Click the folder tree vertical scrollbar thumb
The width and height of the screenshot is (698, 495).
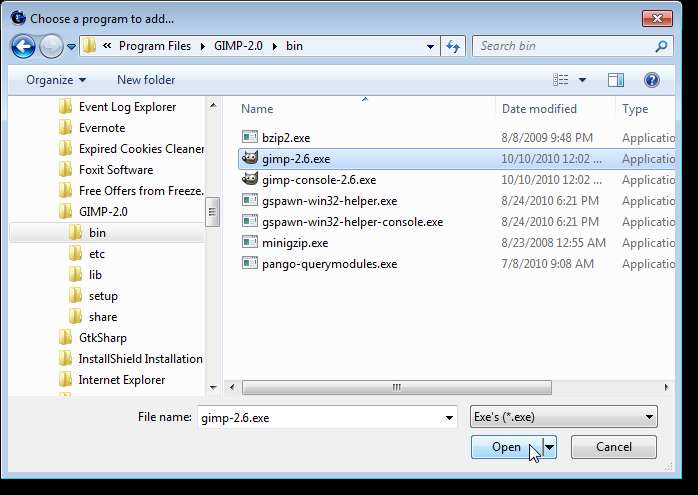pos(212,212)
